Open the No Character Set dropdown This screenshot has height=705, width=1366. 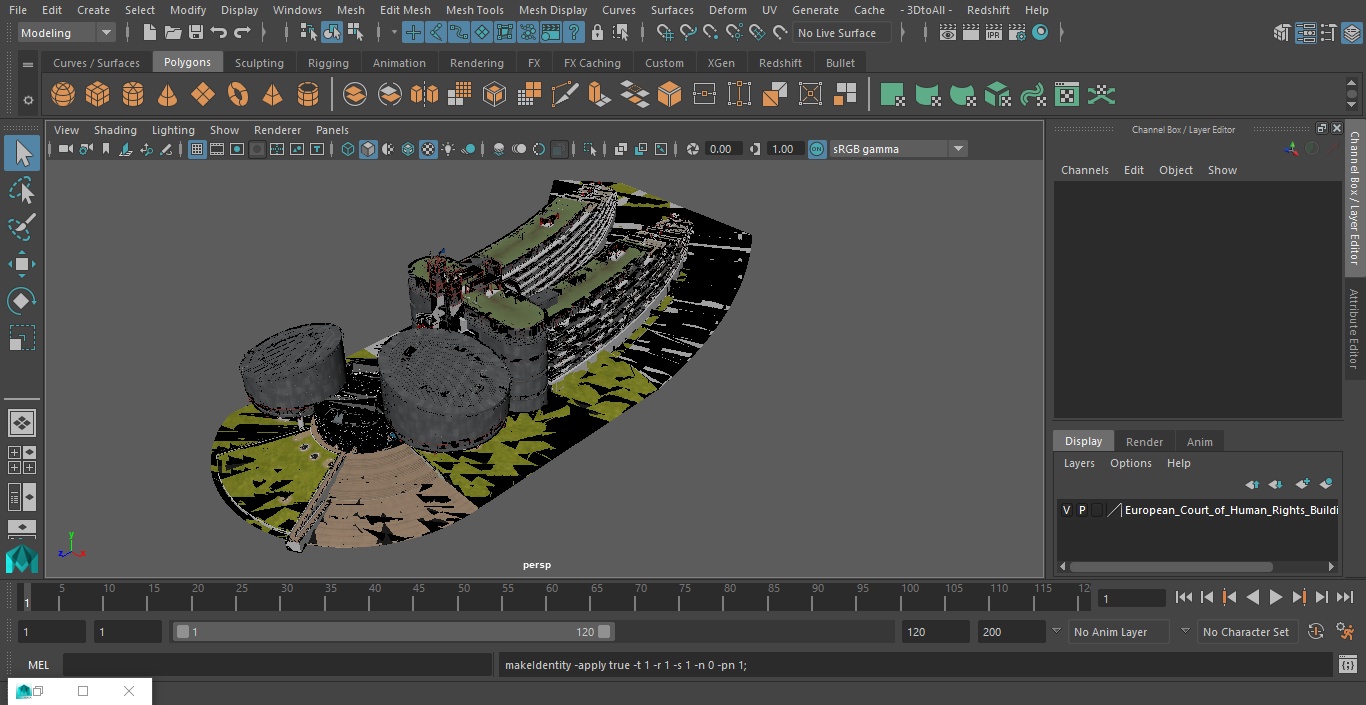[1245, 632]
